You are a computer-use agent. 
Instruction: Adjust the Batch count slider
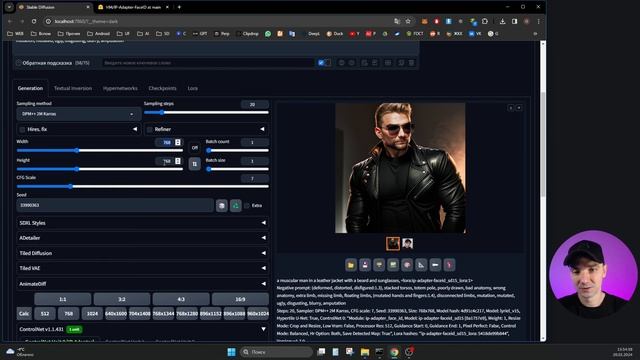coord(237,150)
